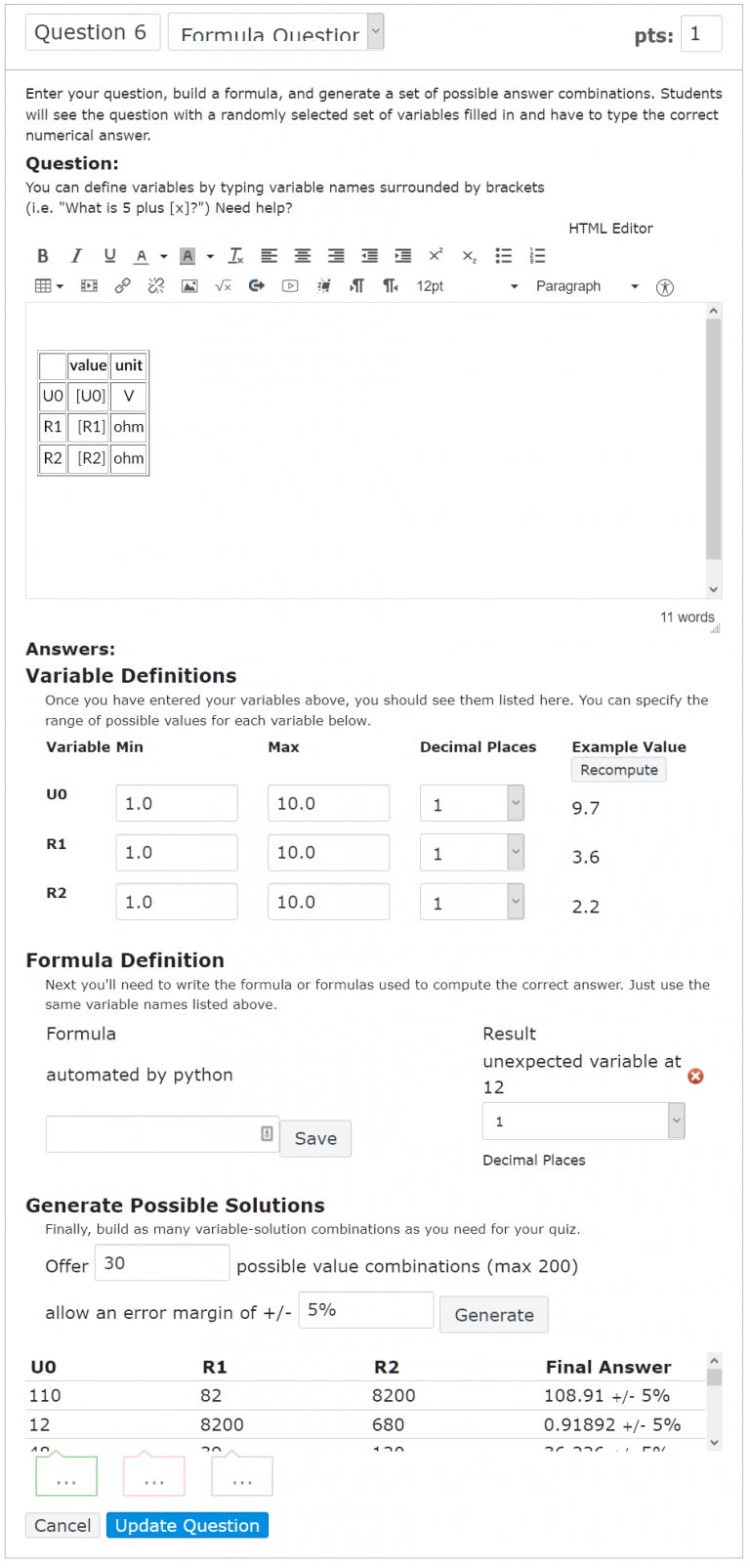Click the superscript icon
The width and height of the screenshot is (750, 1568).
pyautogui.click(x=436, y=256)
